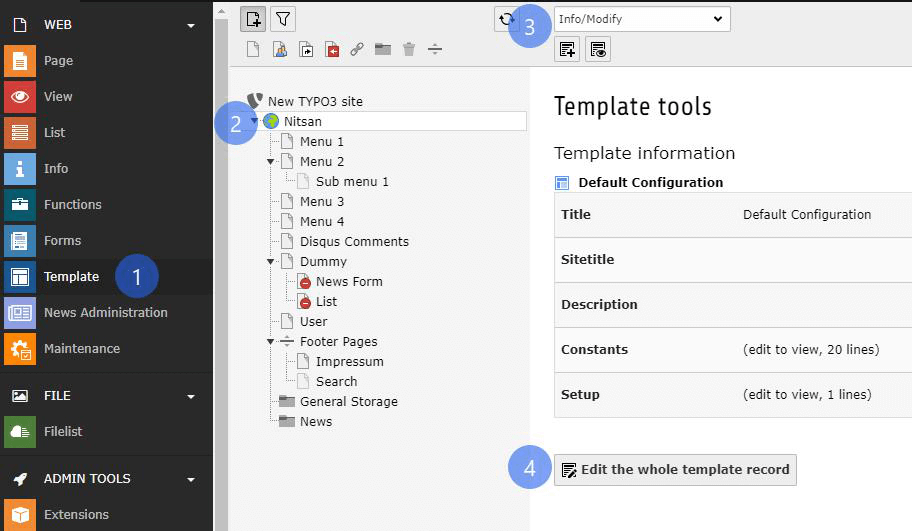Screen dimensions: 912x531
Task: Collapse the FILE module group
Action: (x=191, y=397)
